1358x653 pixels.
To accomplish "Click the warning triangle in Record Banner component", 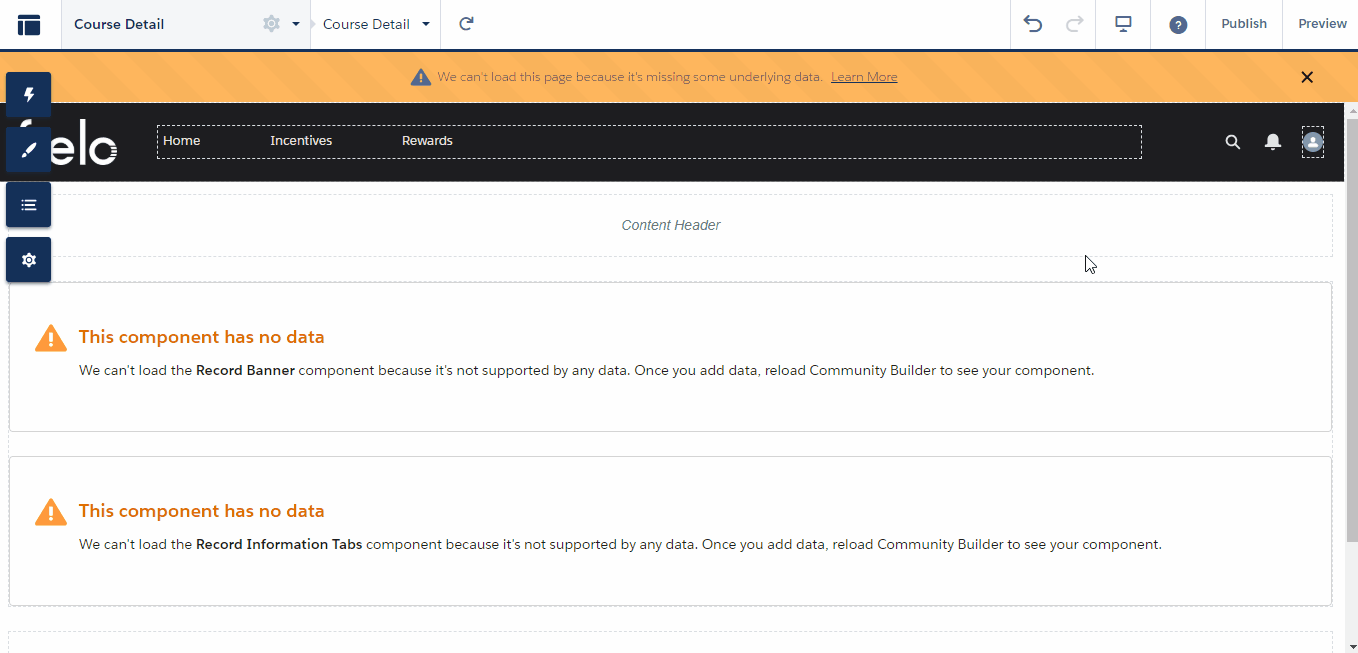I will coord(51,338).
